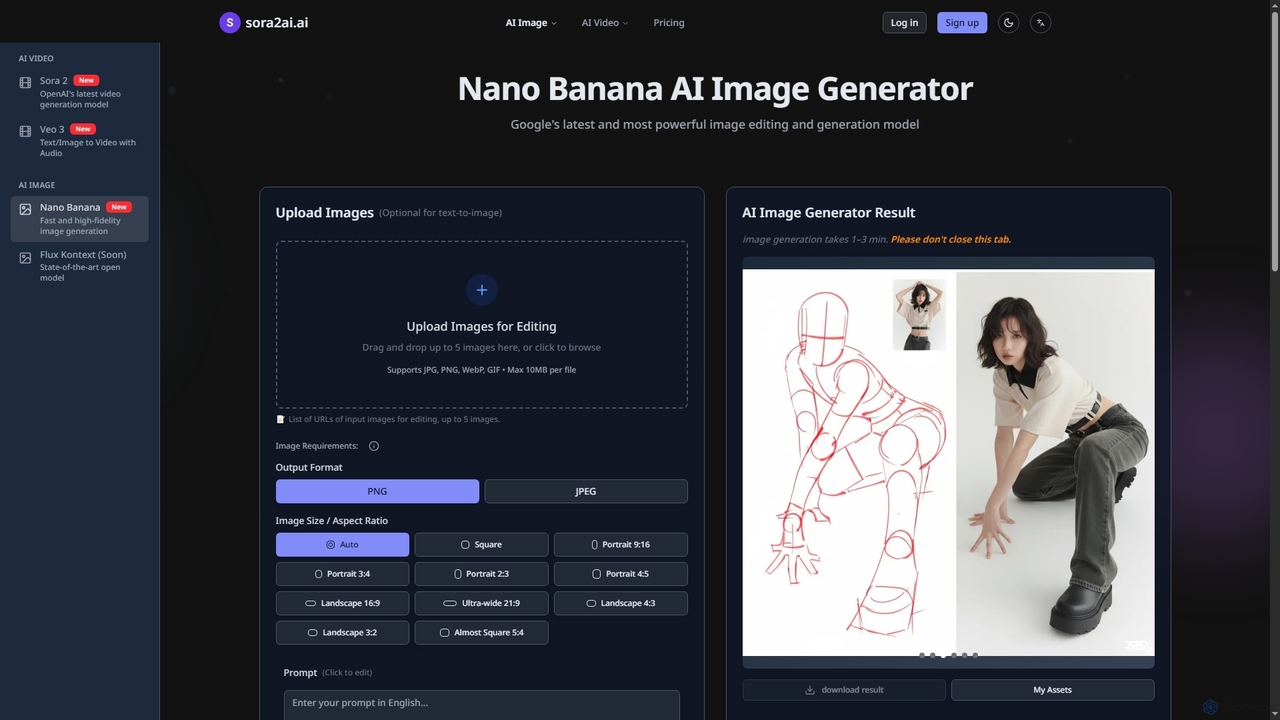Choose Portrait 9:16 aspect ratio
1280x720 pixels.
pyautogui.click(x=621, y=545)
